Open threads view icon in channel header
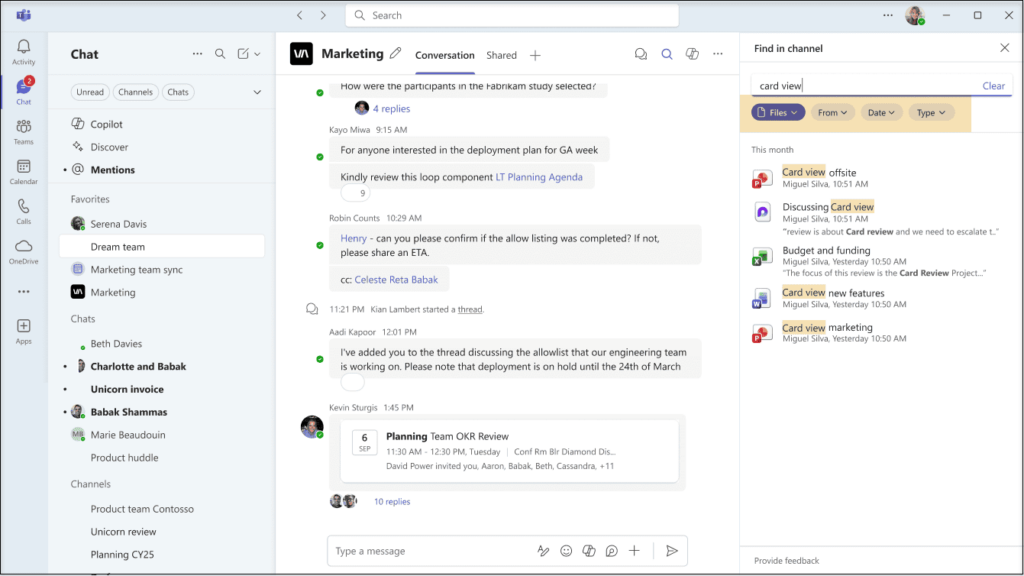The height and width of the screenshot is (576, 1024). [x=641, y=54]
